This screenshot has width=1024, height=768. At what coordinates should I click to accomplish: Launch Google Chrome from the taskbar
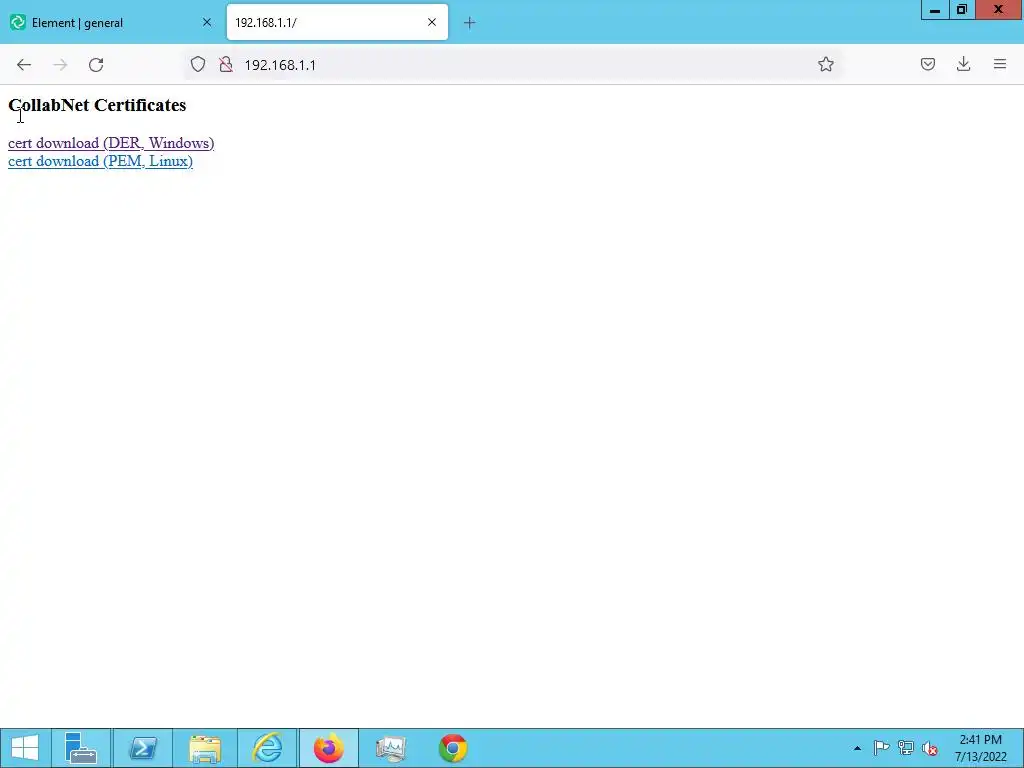453,748
